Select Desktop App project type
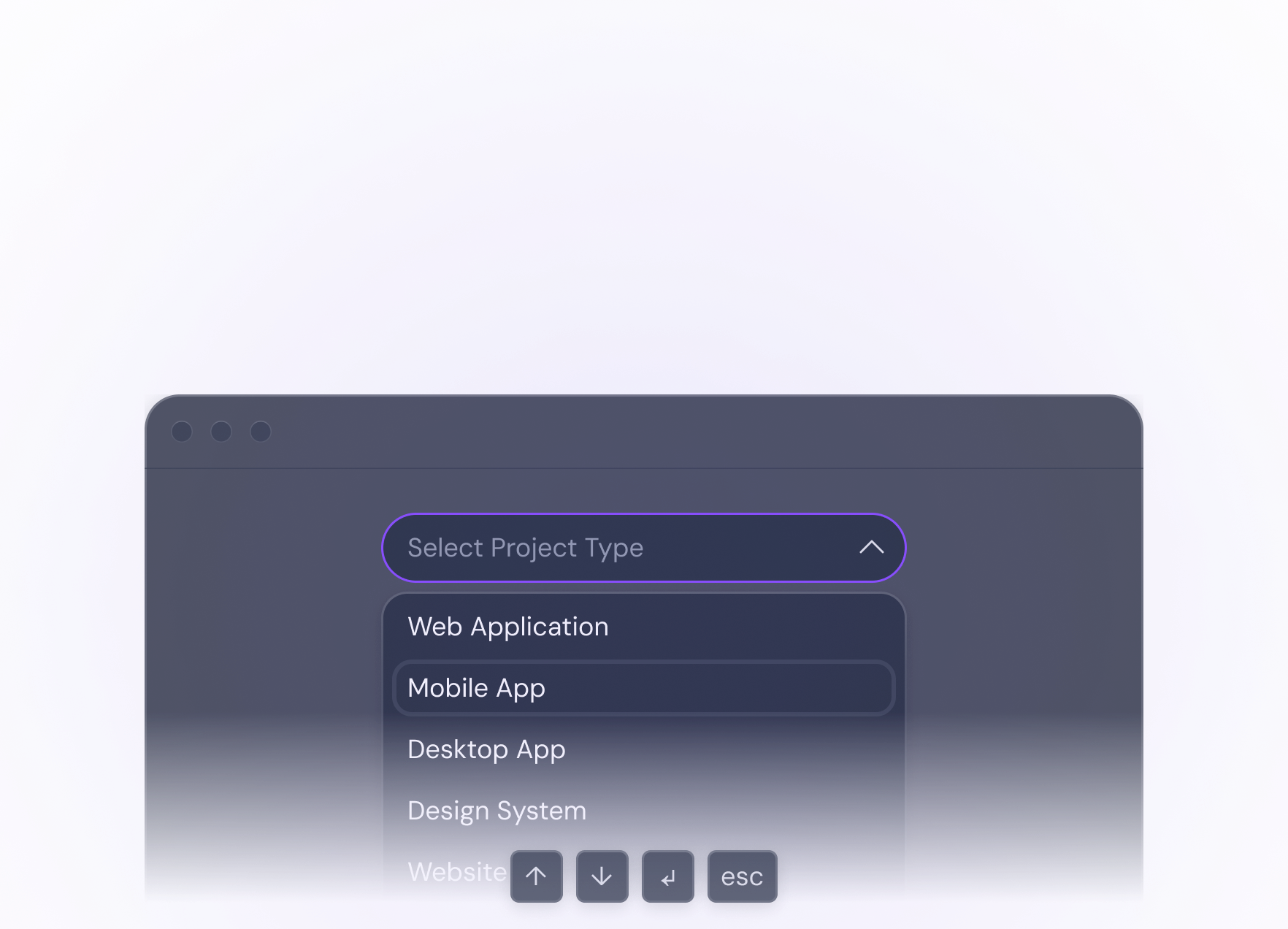The height and width of the screenshot is (929, 1288). click(486, 749)
